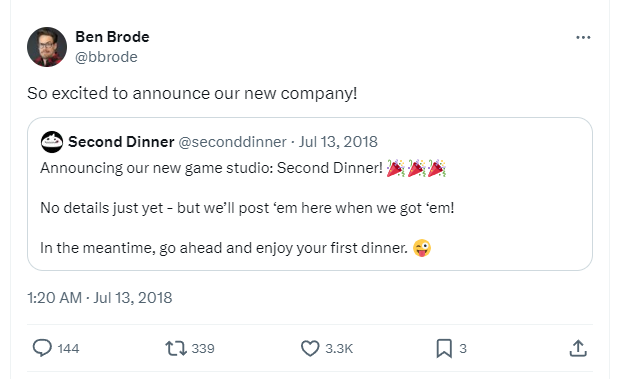Open Ben Brode's profile picture
The width and height of the screenshot is (627, 379).
(x=47, y=47)
